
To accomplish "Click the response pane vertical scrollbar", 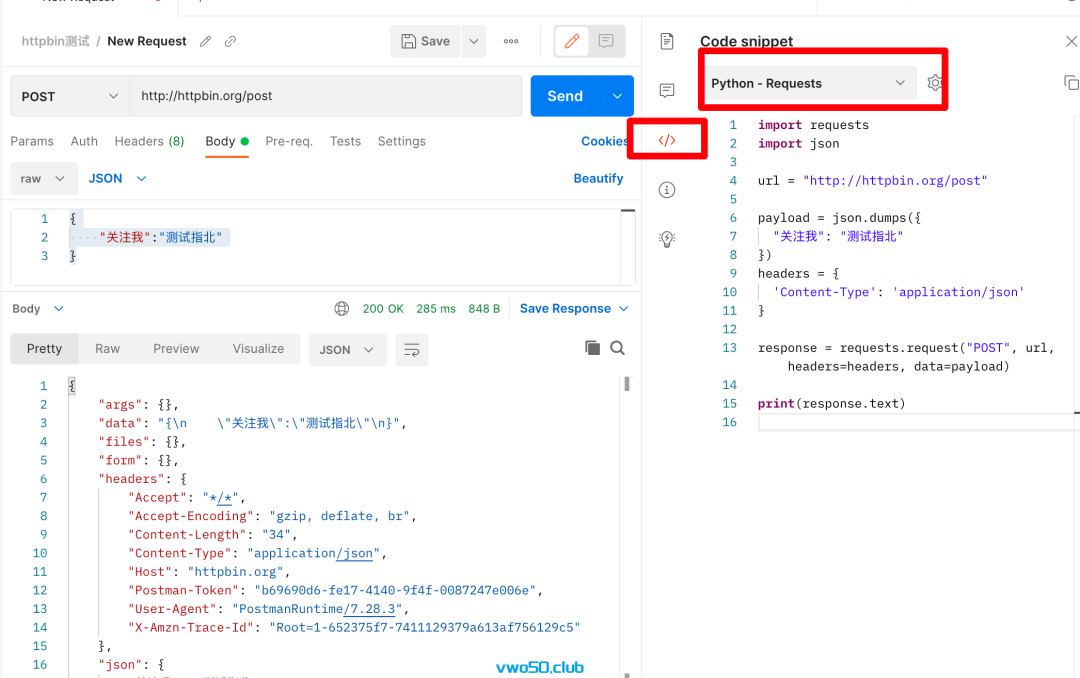I will pos(627,384).
